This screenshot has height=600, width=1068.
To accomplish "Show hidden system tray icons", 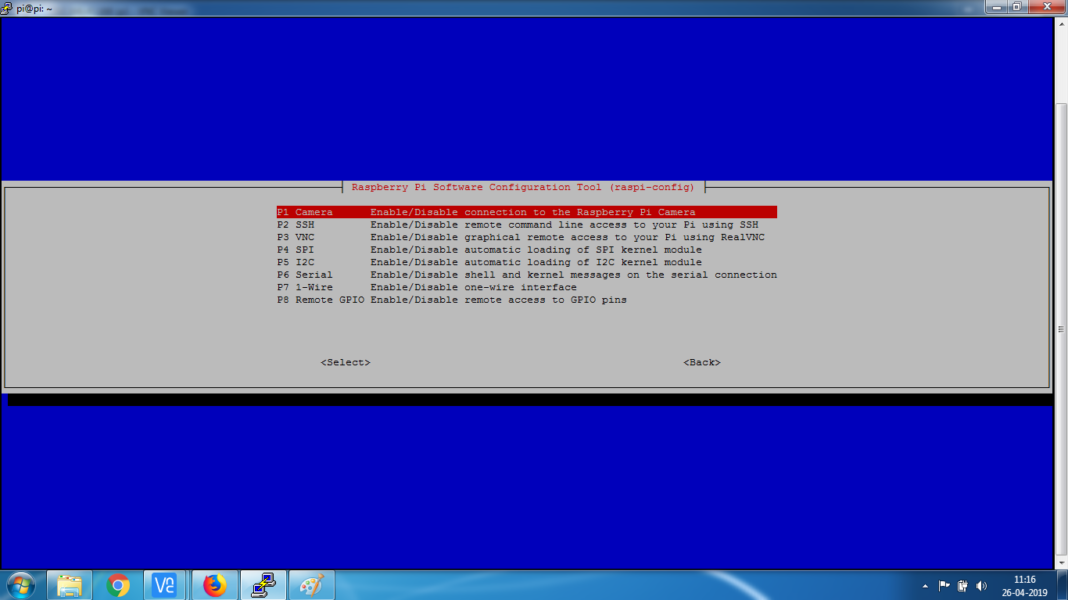I will pos(924,586).
